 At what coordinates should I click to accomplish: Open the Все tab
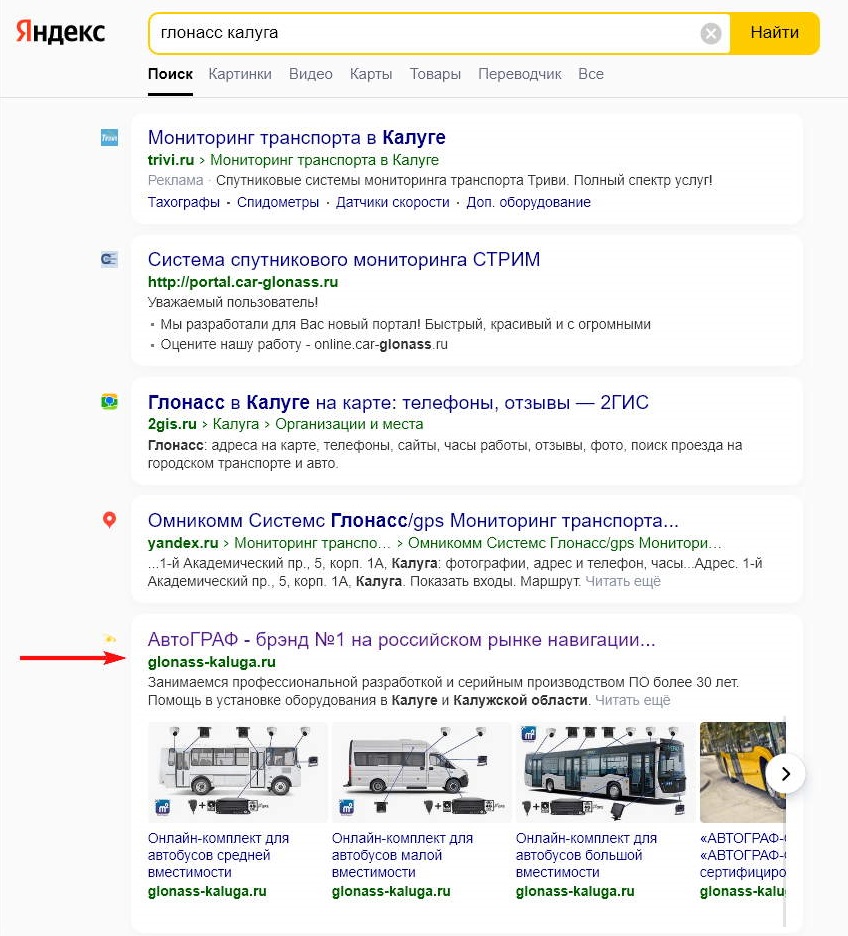591,74
